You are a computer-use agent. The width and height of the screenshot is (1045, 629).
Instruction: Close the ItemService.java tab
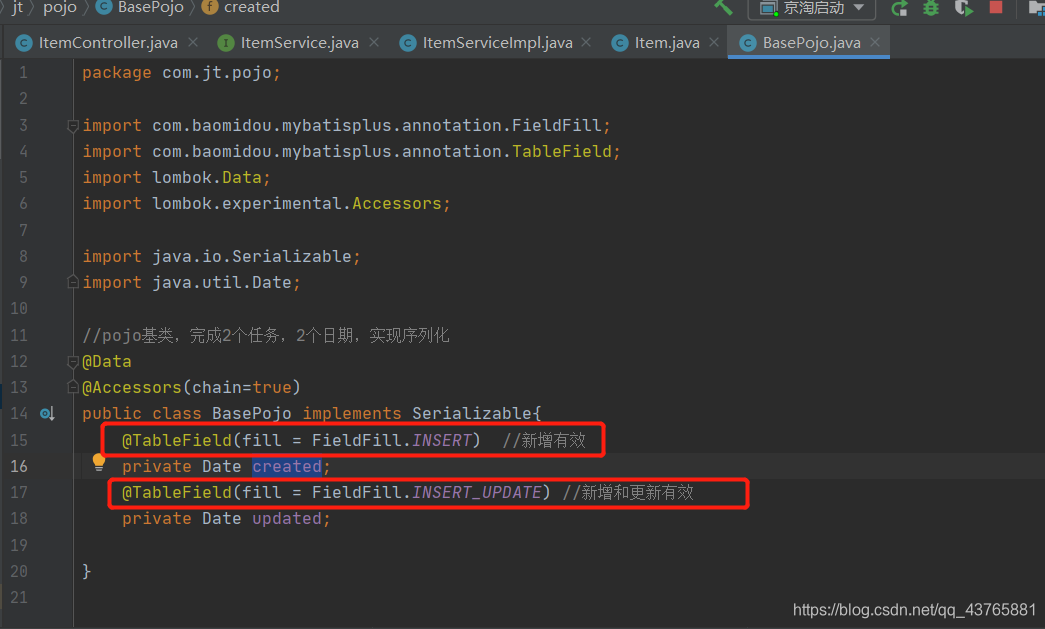point(374,42)
